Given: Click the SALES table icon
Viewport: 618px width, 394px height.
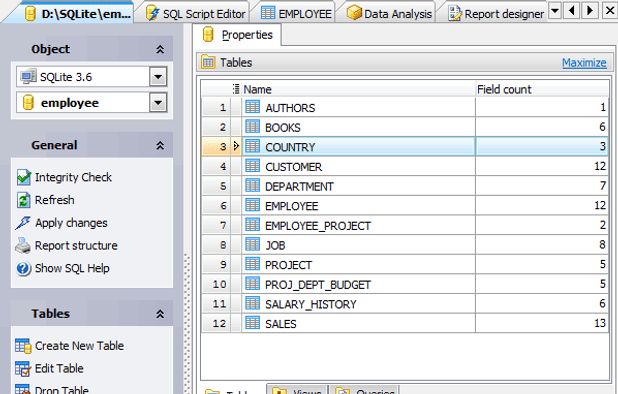Looking at the screenshot, I should (x=252, y=323).
